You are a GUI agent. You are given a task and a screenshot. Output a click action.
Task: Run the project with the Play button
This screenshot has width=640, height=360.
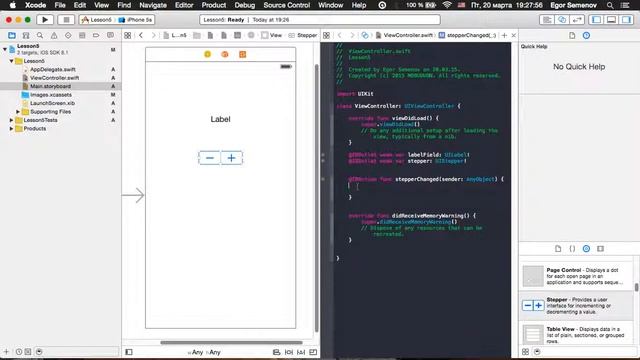tap(45, 20)
